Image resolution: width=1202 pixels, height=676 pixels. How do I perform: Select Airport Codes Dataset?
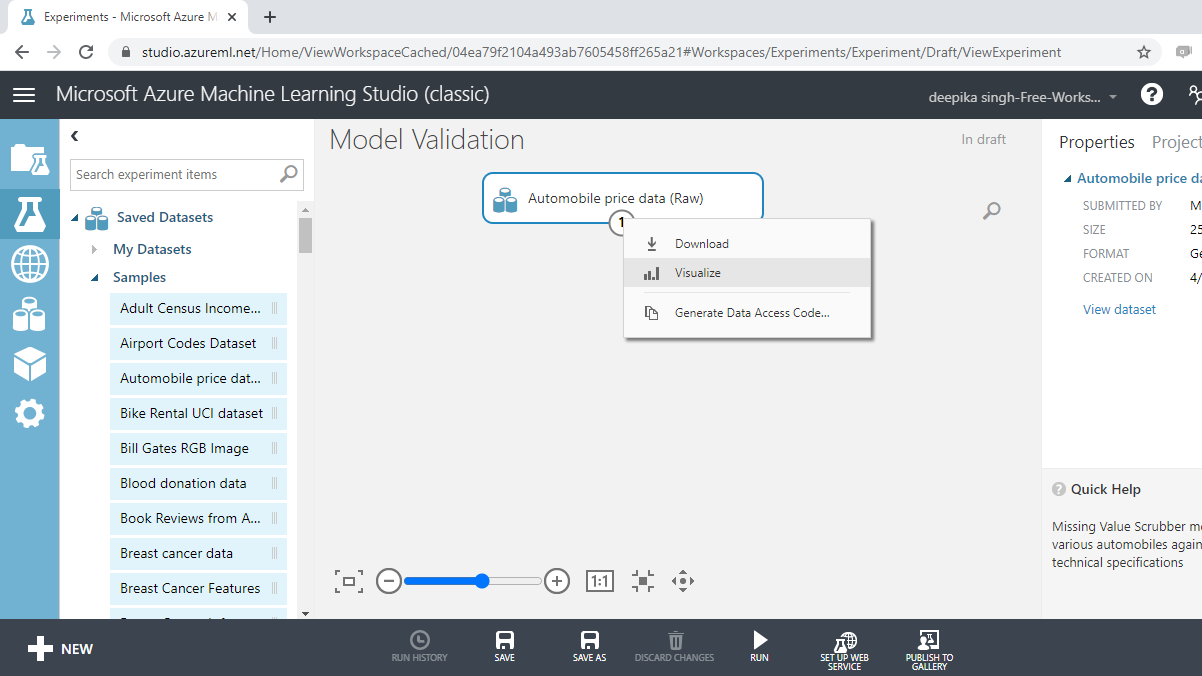point(199,343)
